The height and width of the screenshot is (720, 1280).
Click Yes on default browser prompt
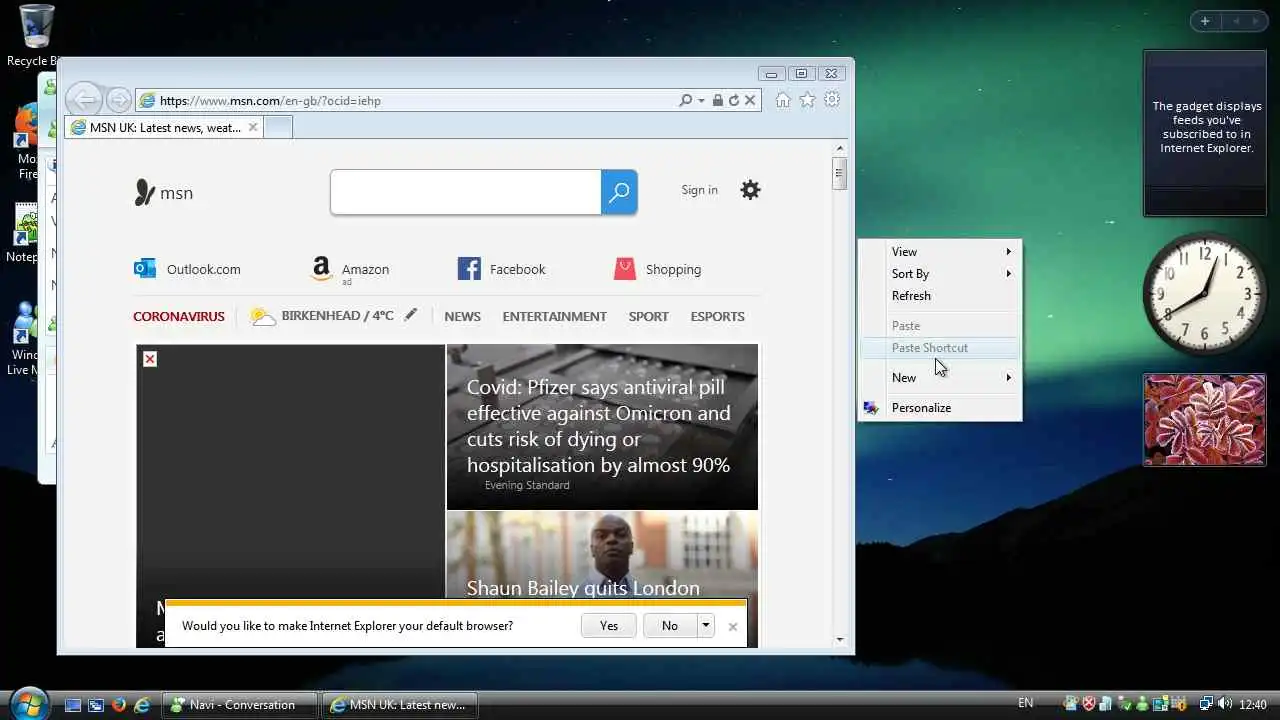(609, 626)
